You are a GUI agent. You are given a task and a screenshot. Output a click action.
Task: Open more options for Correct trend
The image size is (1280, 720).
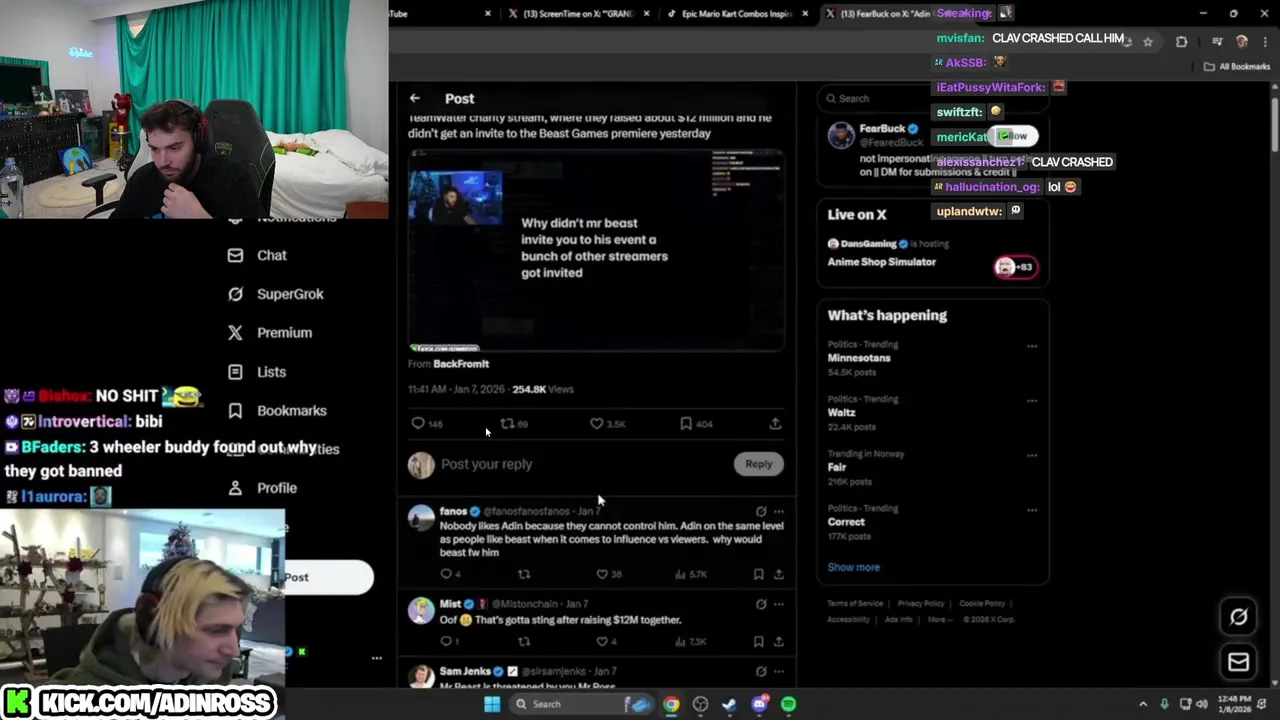1032,510
